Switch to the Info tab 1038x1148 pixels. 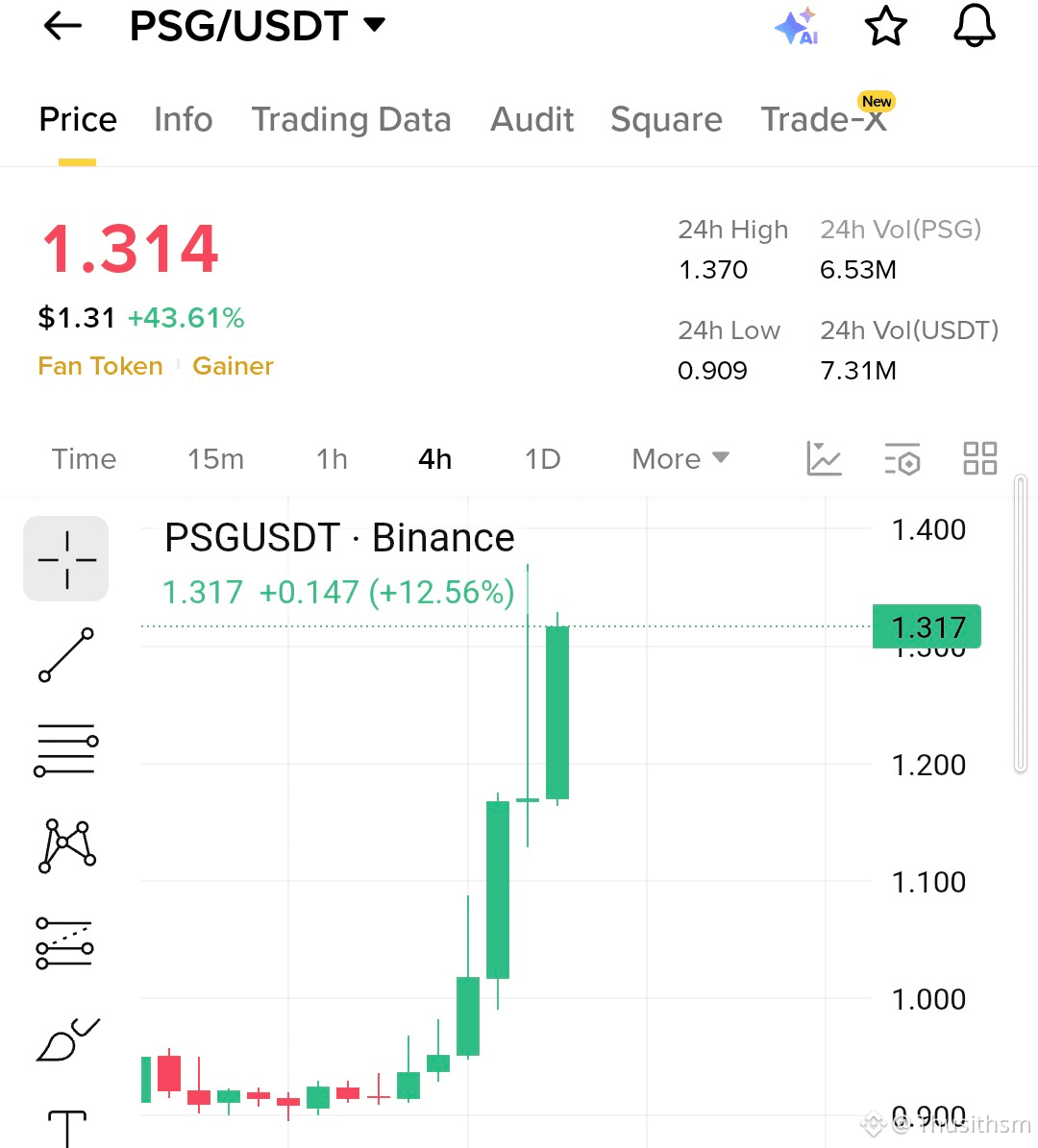click(184, 119)
